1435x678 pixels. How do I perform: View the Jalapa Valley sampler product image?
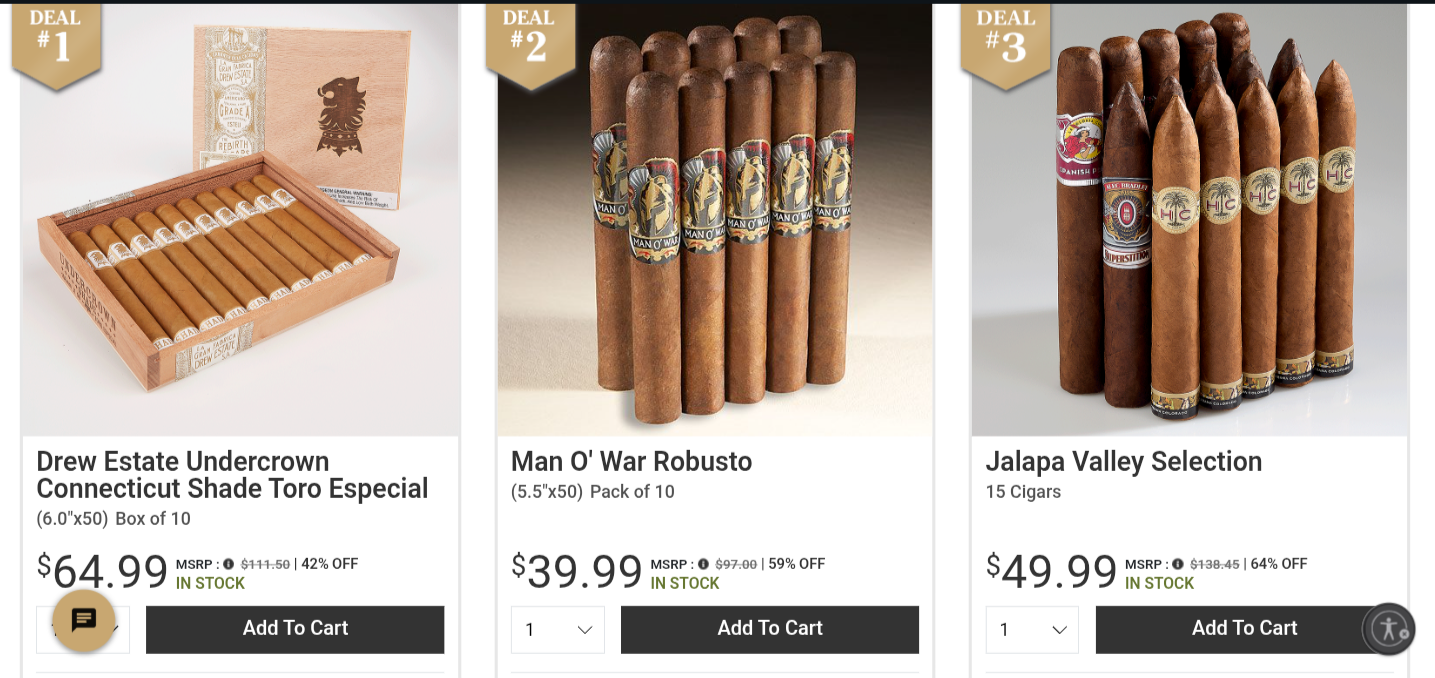tap(1190, 220)
